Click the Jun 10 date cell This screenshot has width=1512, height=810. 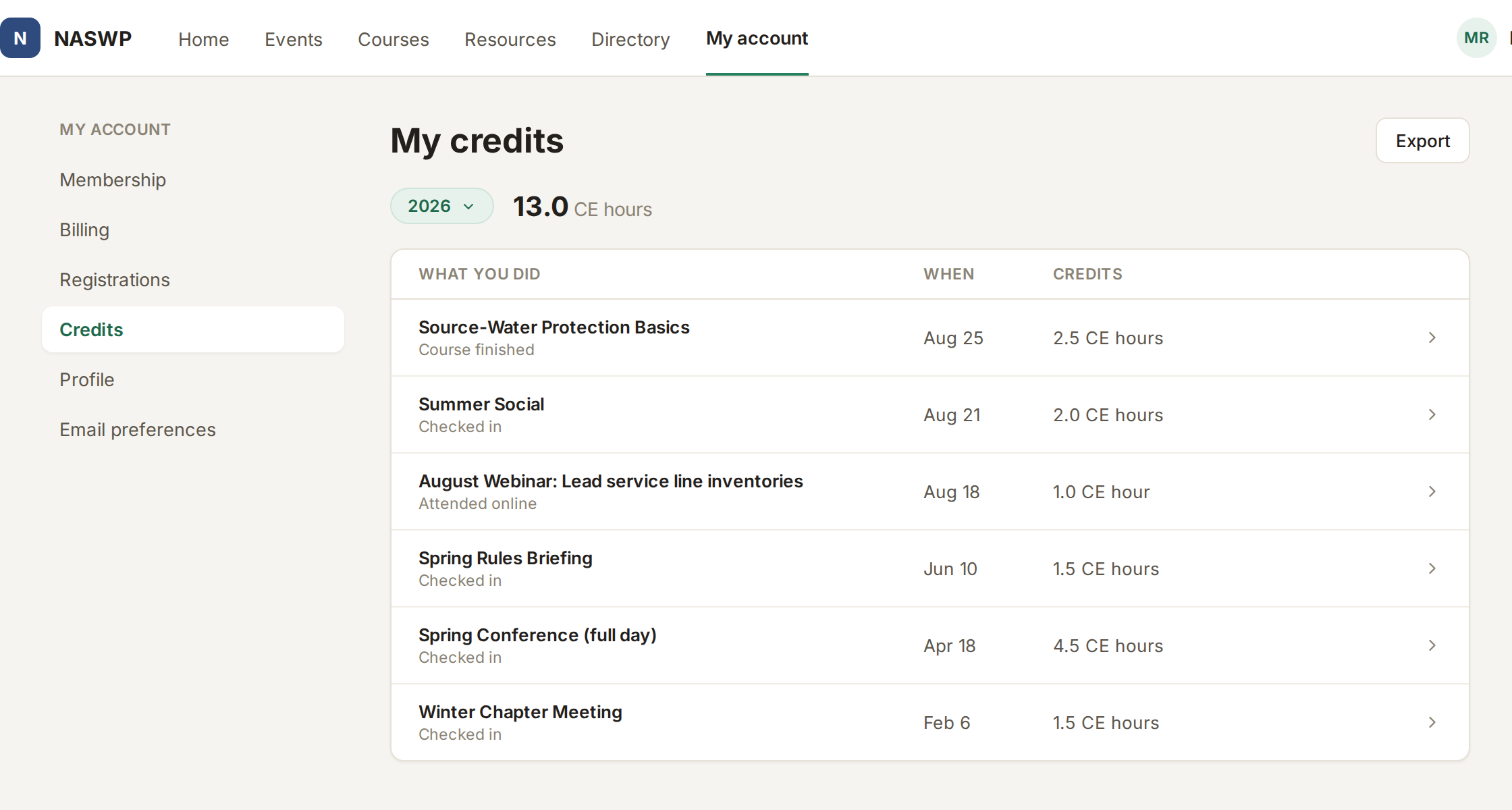(950, 568)
